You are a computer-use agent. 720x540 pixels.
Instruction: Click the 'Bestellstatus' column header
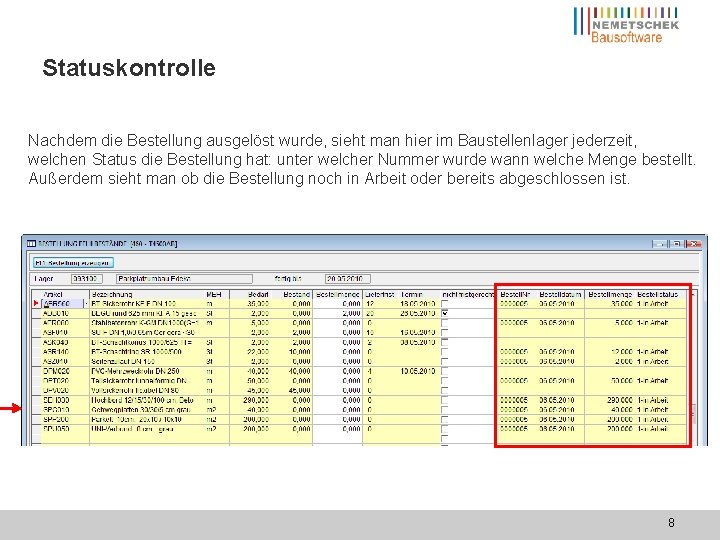pos(660,294)
